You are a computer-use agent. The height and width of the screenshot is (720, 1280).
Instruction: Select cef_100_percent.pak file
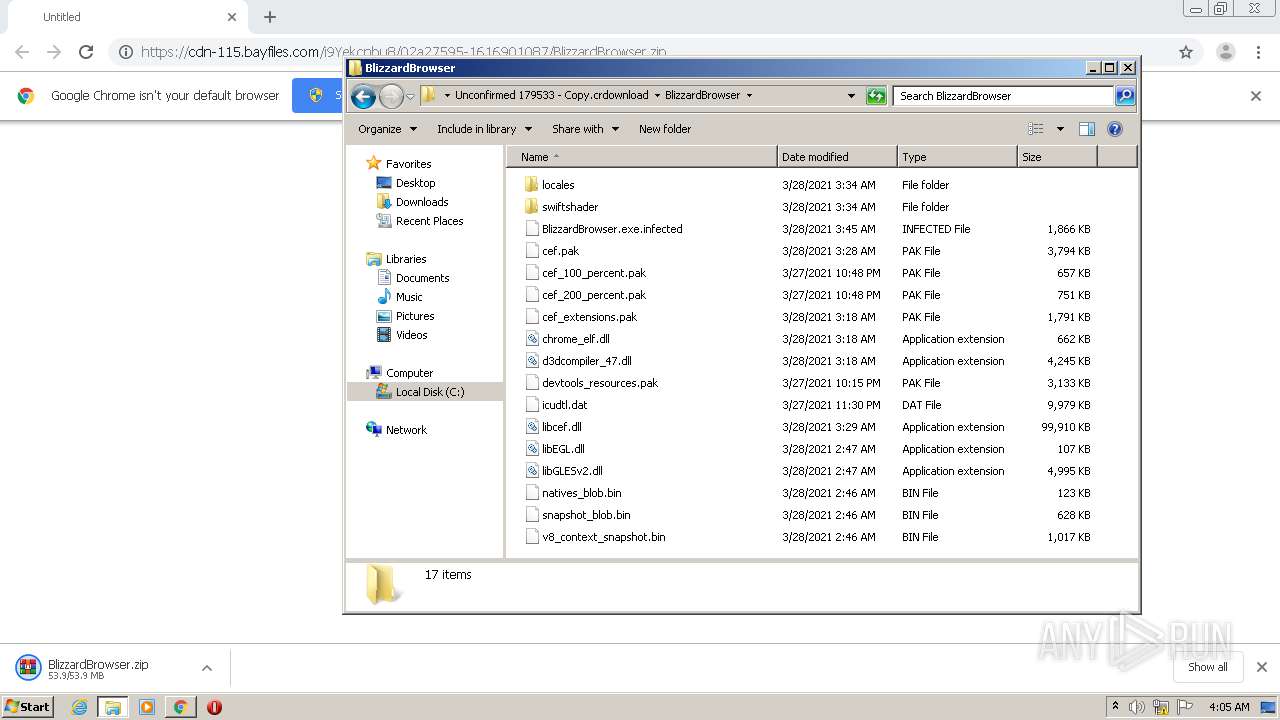pyautogui.click(x=594, y=273)
